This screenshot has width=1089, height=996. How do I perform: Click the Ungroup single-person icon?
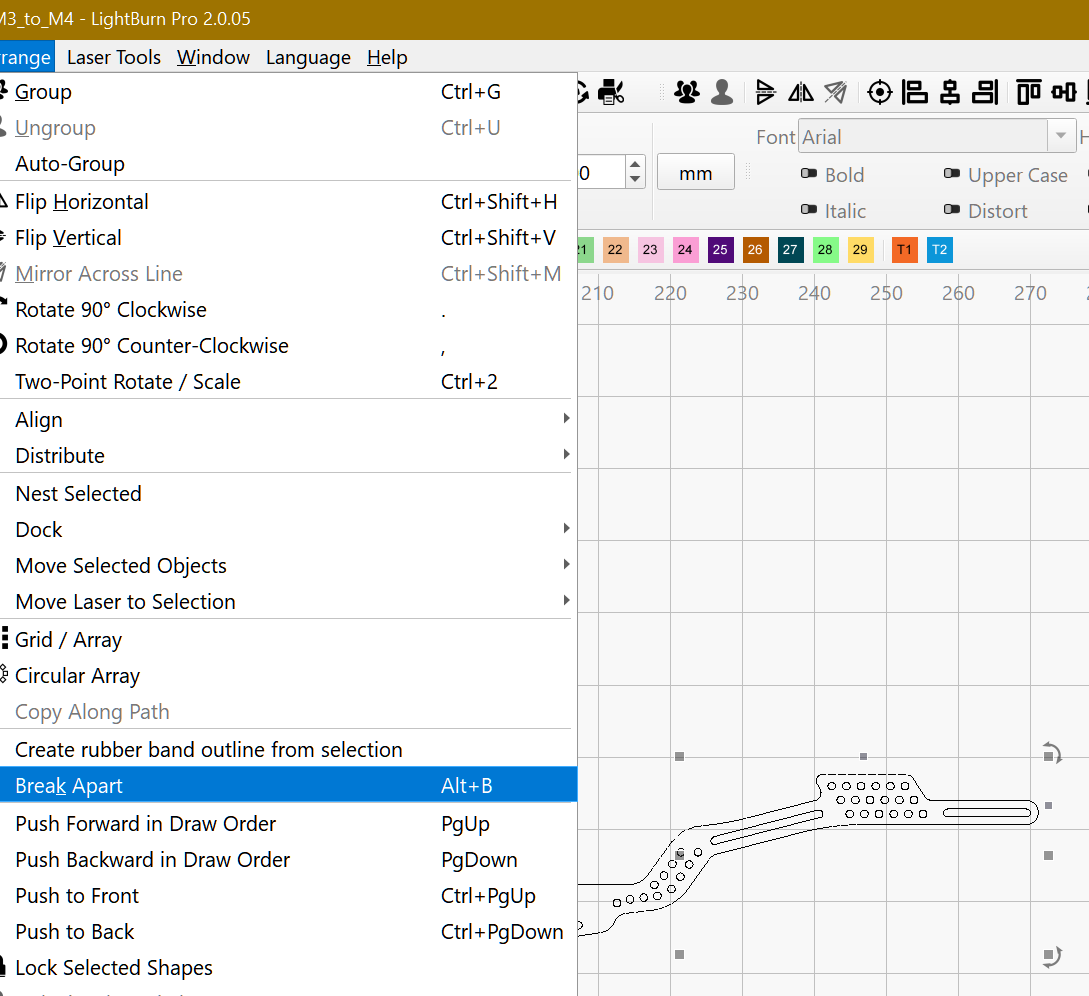(x=722, y=93)
